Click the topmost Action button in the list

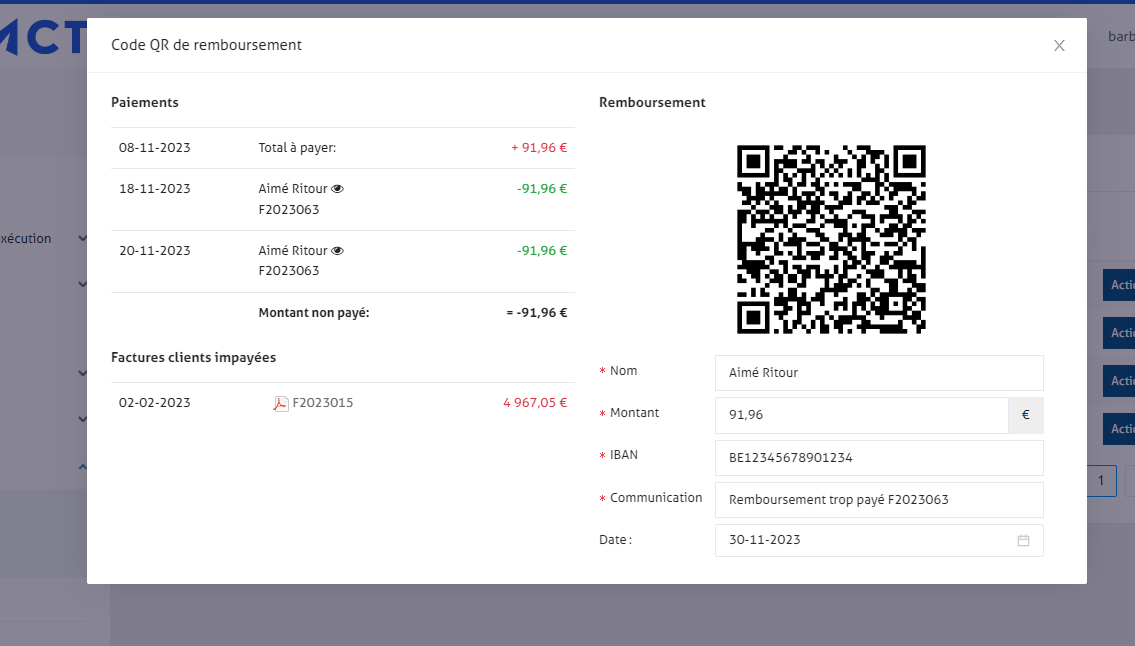click(x=1120, y=285)
